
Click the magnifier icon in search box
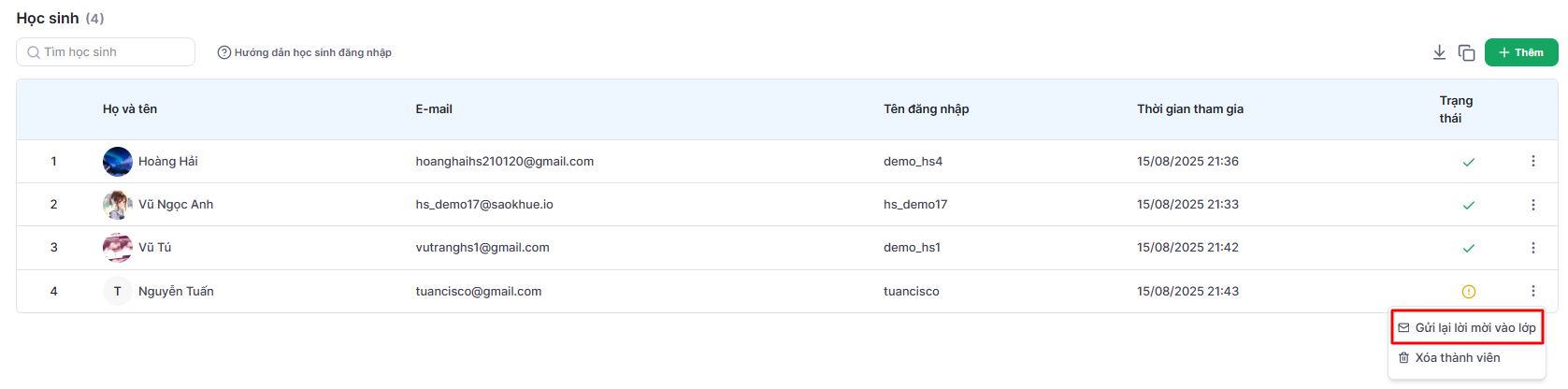[x=34, y=52]
